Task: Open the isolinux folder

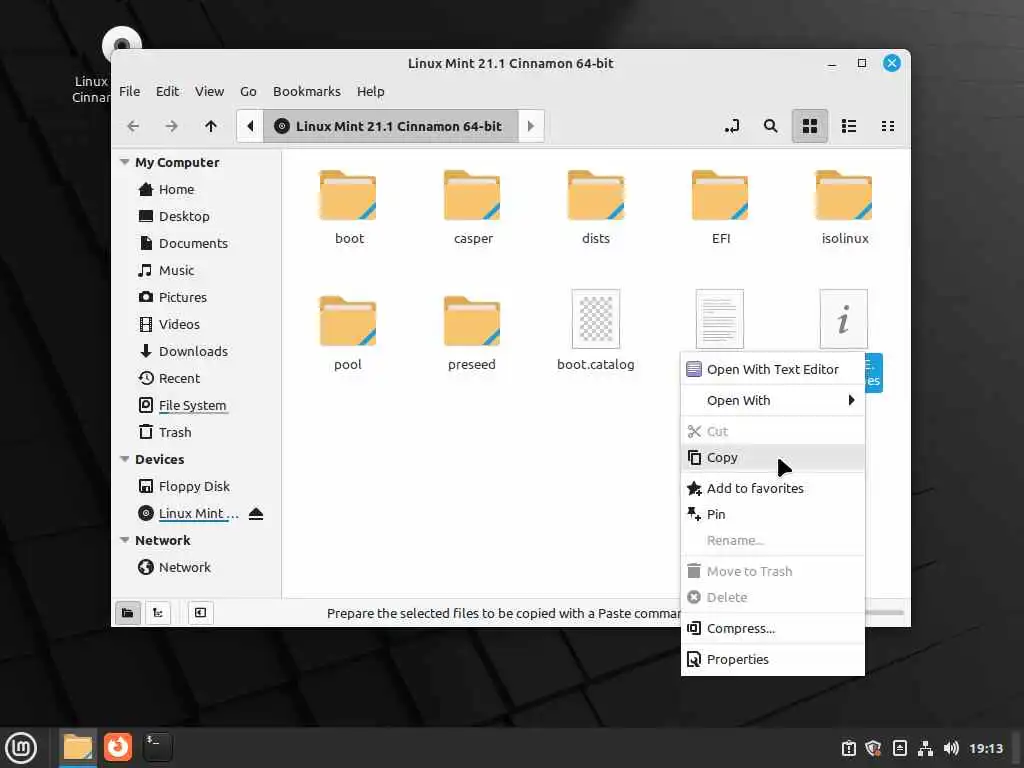Action: (x=844, y=208)
